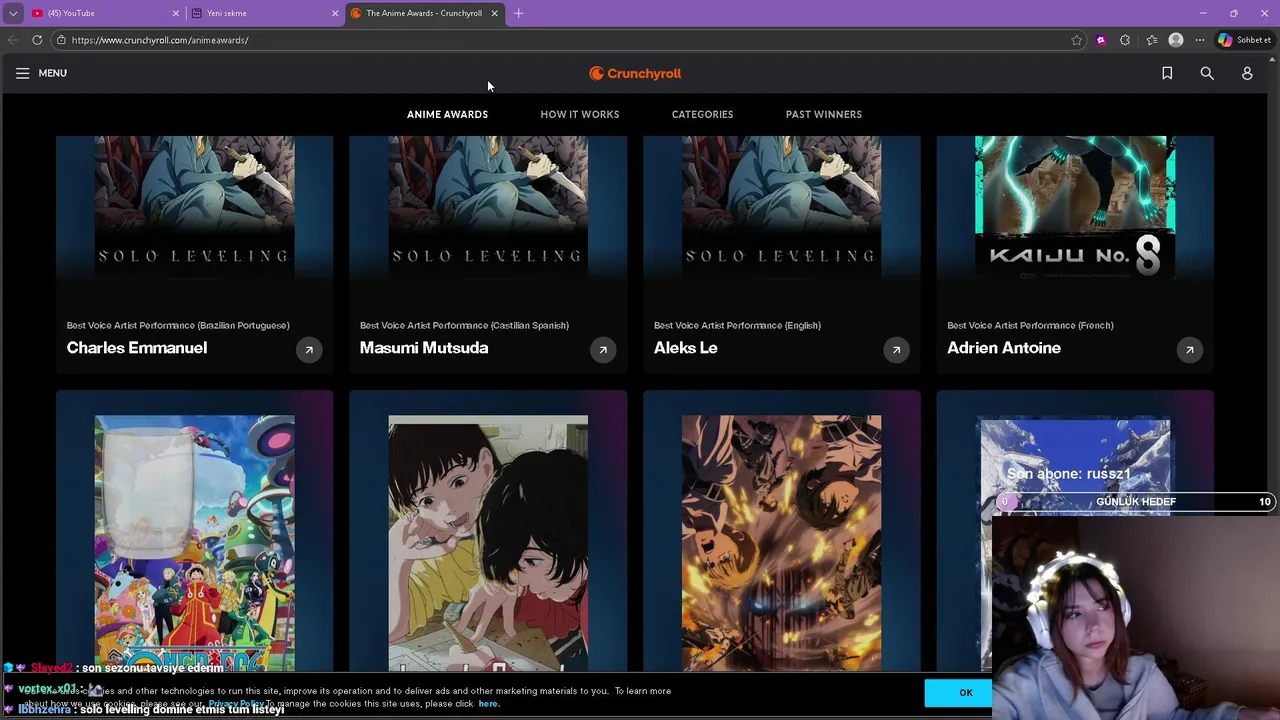Click Solo Leveling poster above Masumi Mutsuda
Image resolution: width=1280 pixels, height=720 pixels.
click(x=488, y=207)
